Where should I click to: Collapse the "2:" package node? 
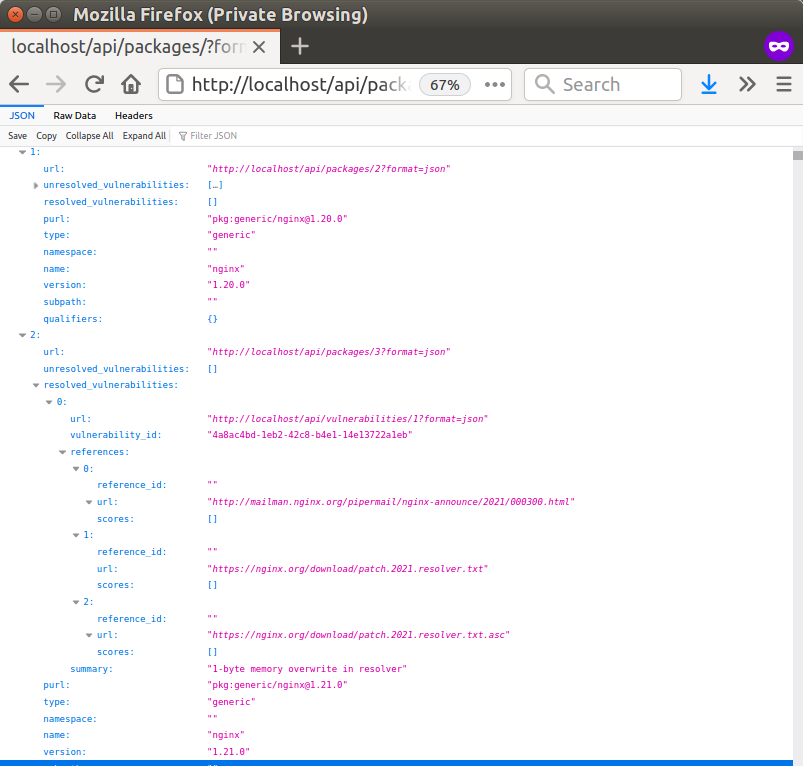coord(23,334)
